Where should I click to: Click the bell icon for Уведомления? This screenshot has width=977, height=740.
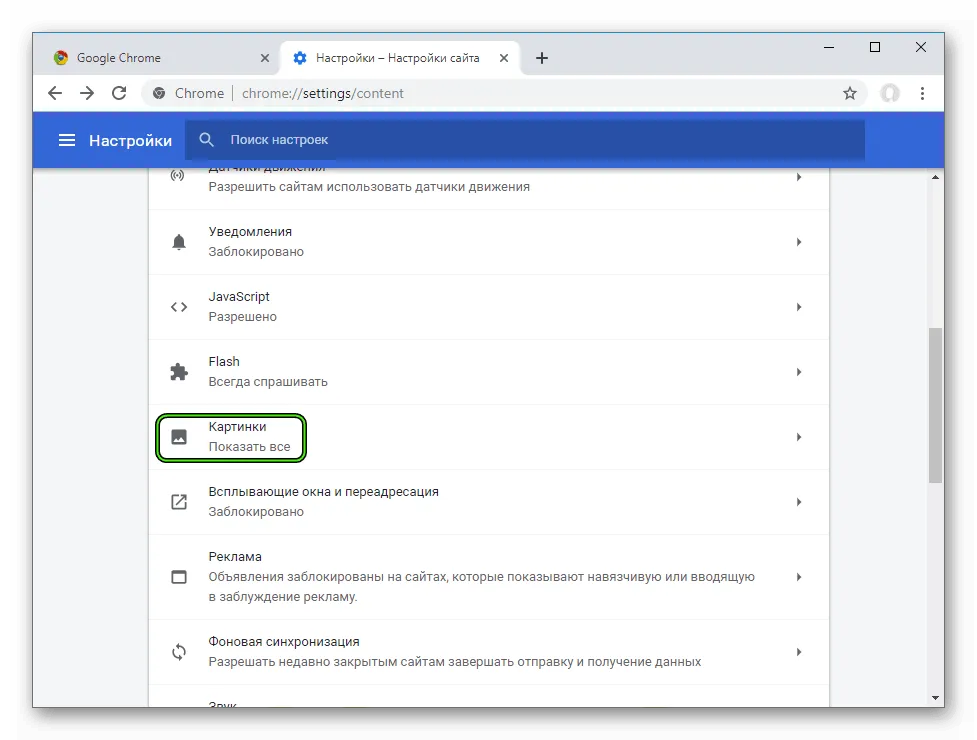pyautogui.click(x=179, y=242)
